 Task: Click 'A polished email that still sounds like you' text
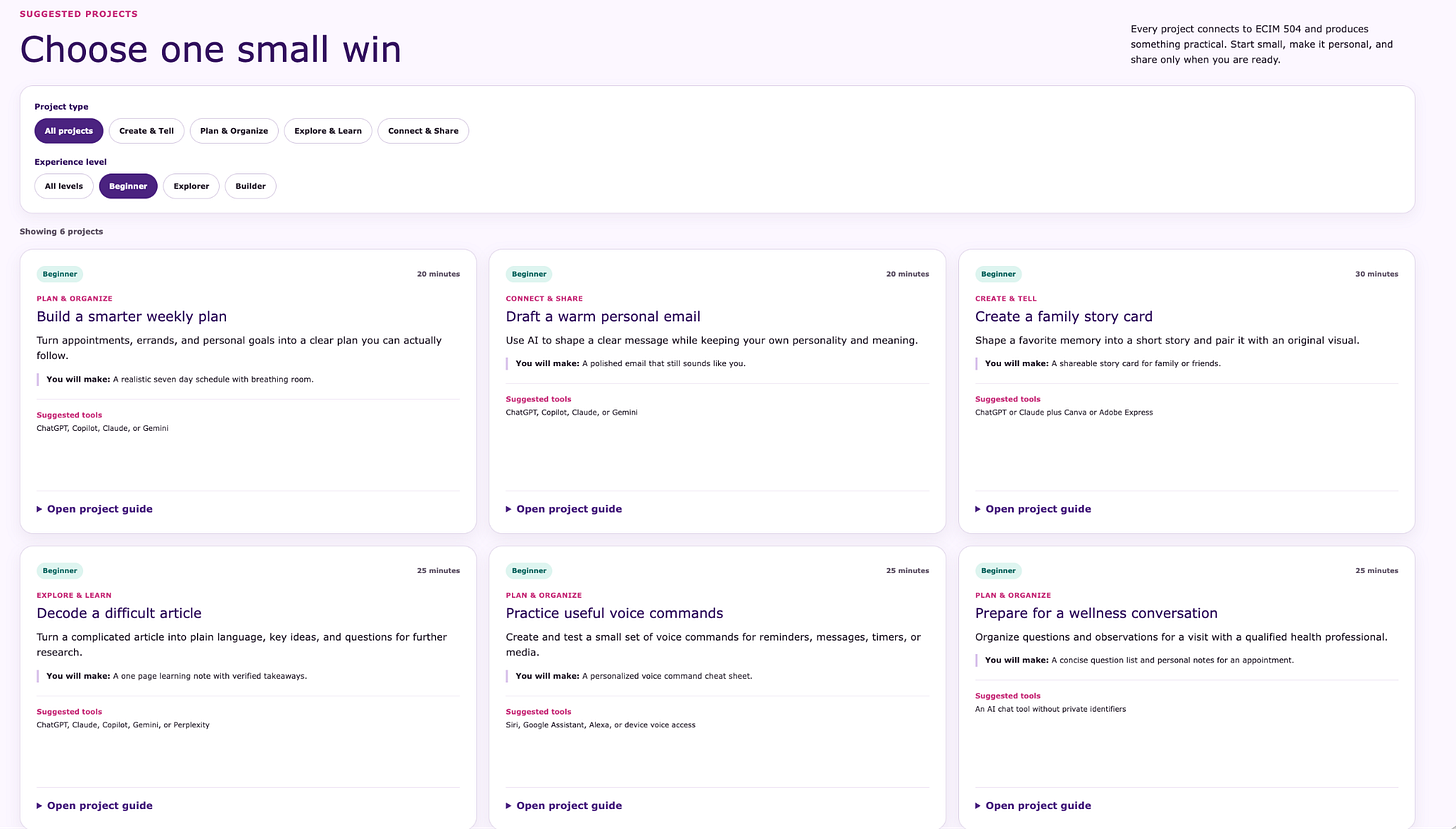pos(666,363)
